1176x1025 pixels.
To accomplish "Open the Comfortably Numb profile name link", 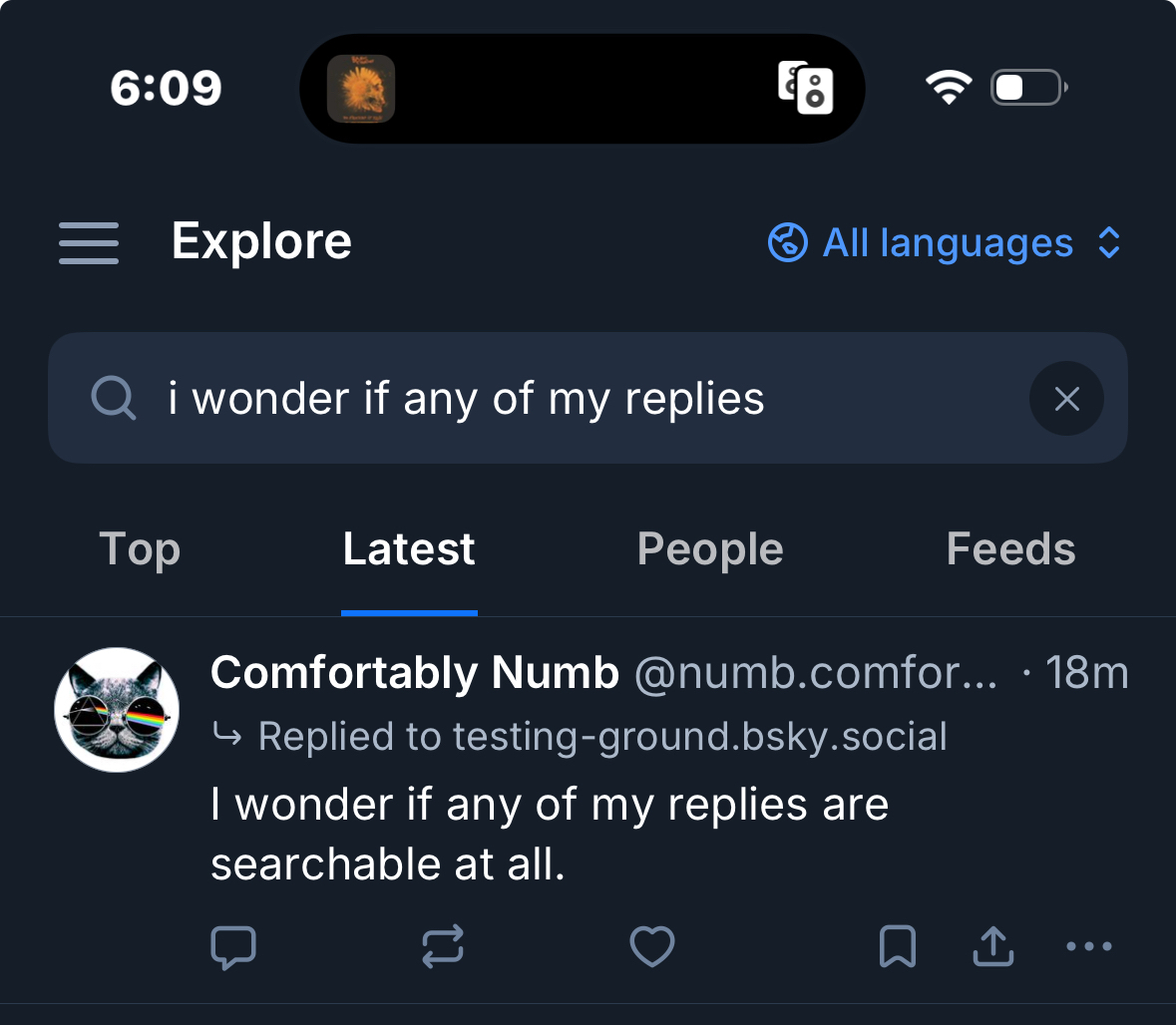I will (x=415, y=674).
